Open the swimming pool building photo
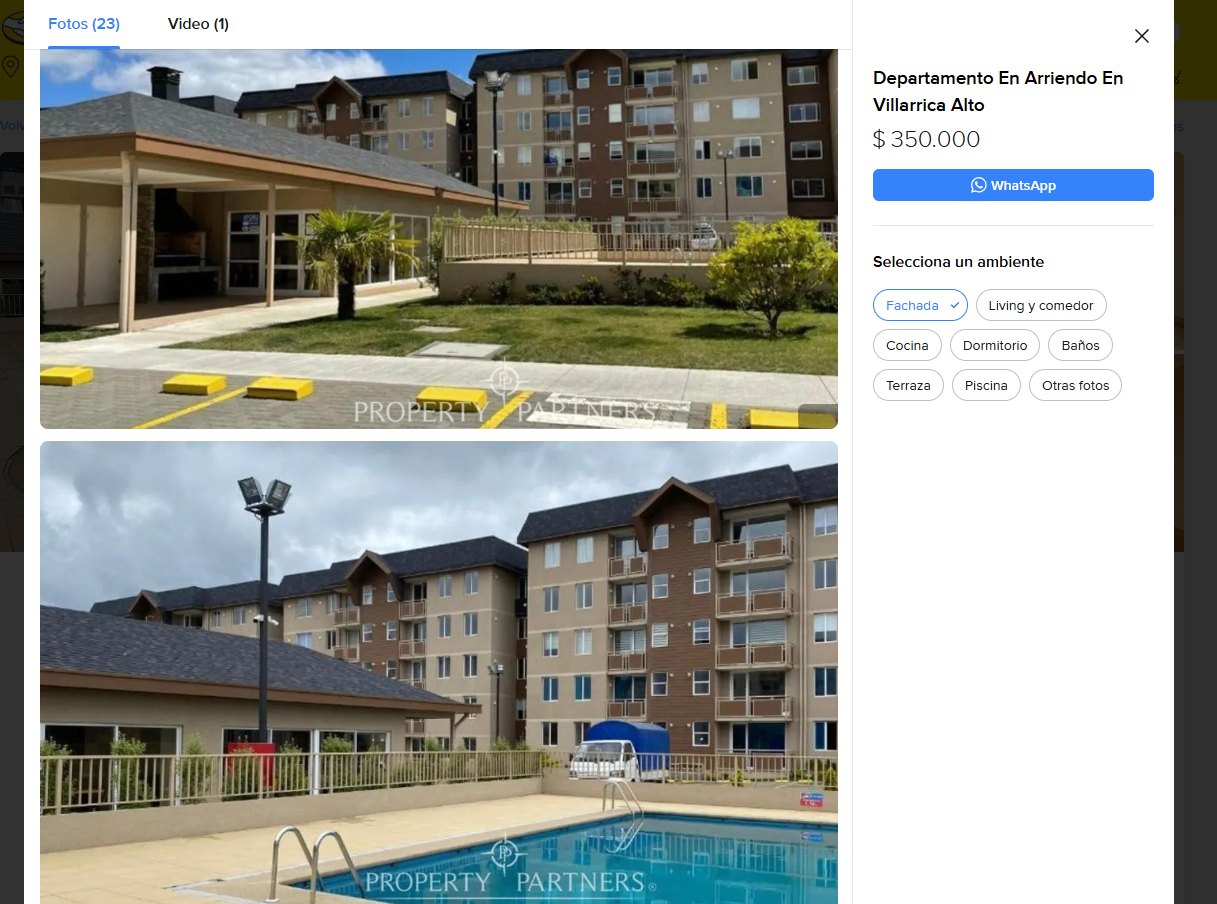This screenshot has width=1217, height=904. pyautogui.click(x=439, y=672)
